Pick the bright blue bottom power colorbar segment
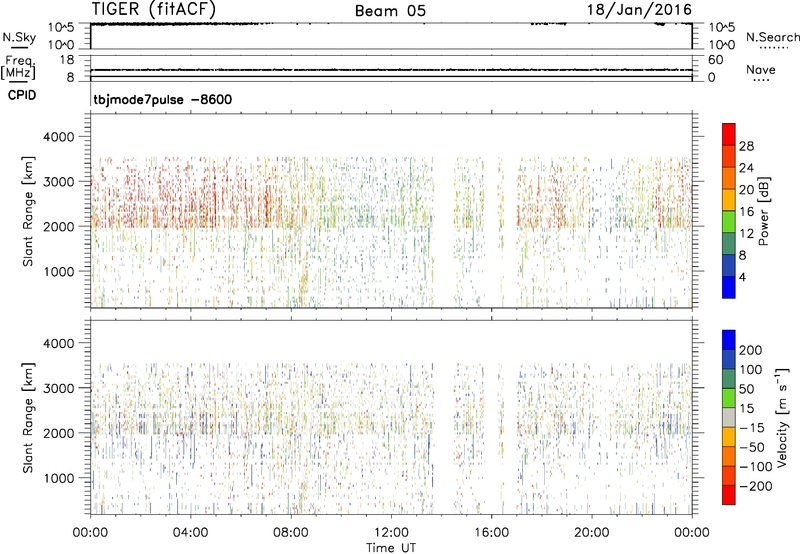 pos(729,287)
